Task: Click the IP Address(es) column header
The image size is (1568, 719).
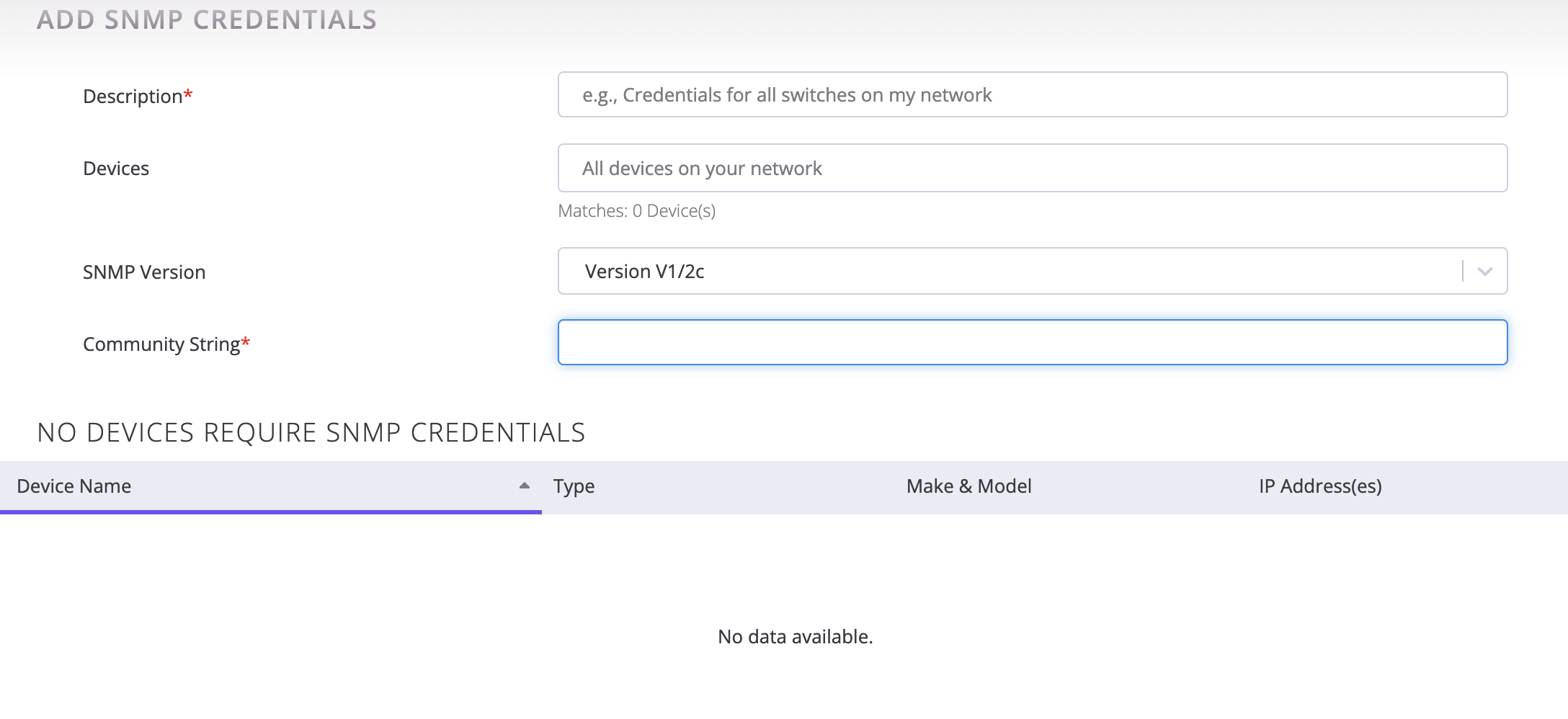Action: pyautogui.click(x=1319, y=486)
